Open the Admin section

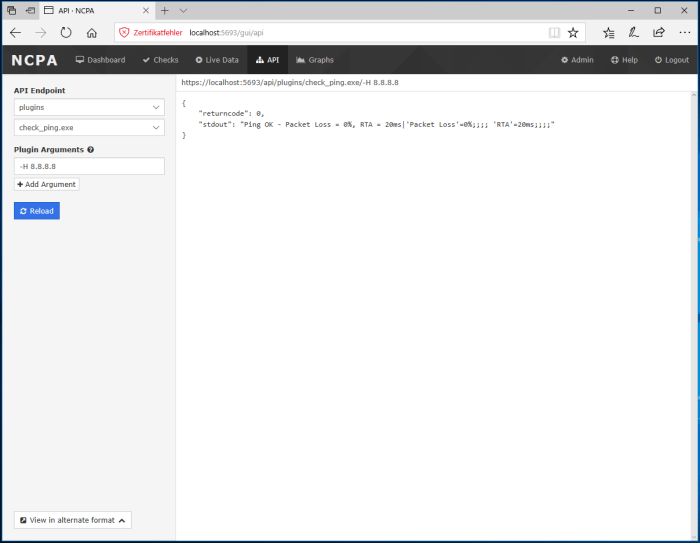click(577, 60)
